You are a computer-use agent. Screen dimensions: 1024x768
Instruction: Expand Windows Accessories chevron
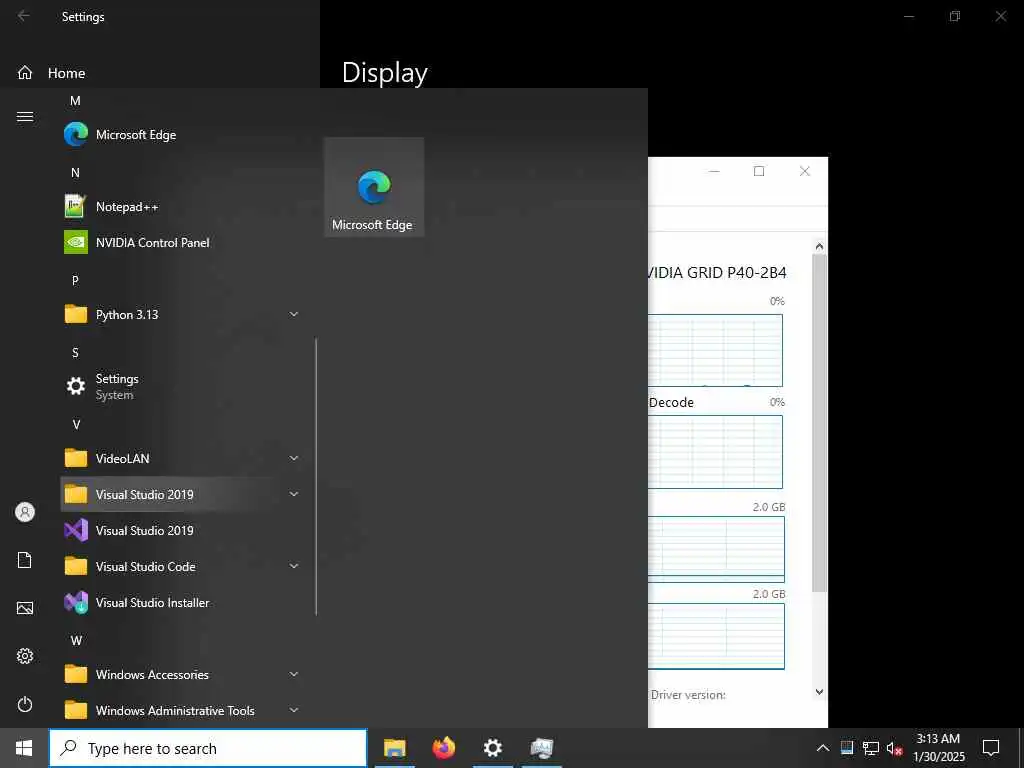click(x=294, y=674)
